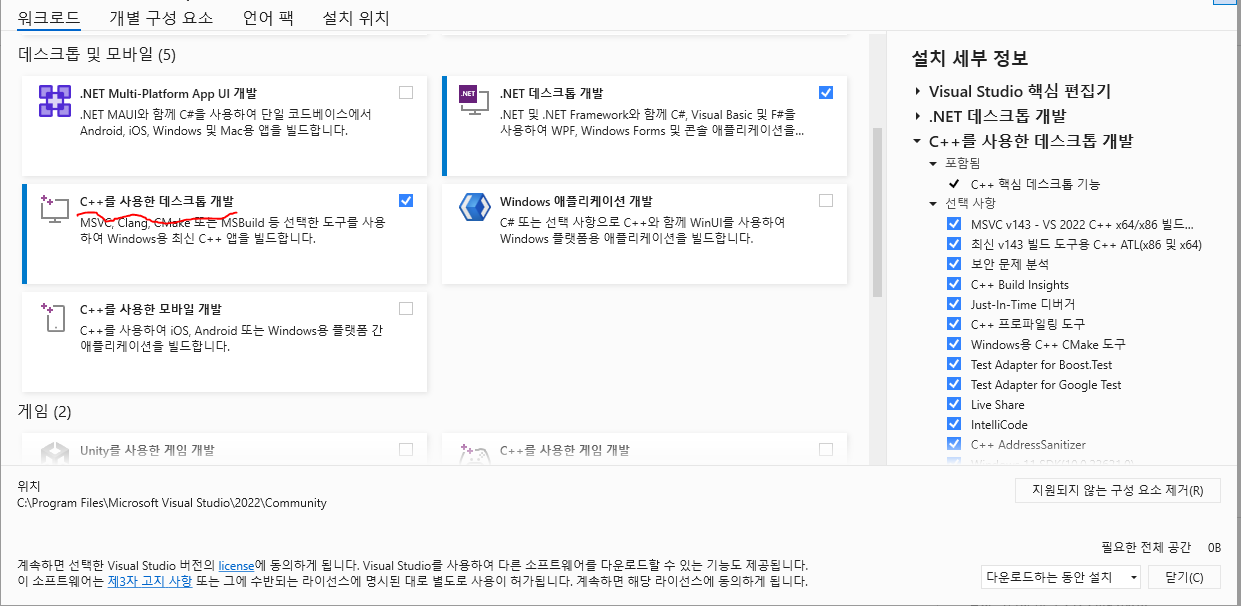
Task: Toggle Test Adapter for Google Test
Action: [954, 384]
